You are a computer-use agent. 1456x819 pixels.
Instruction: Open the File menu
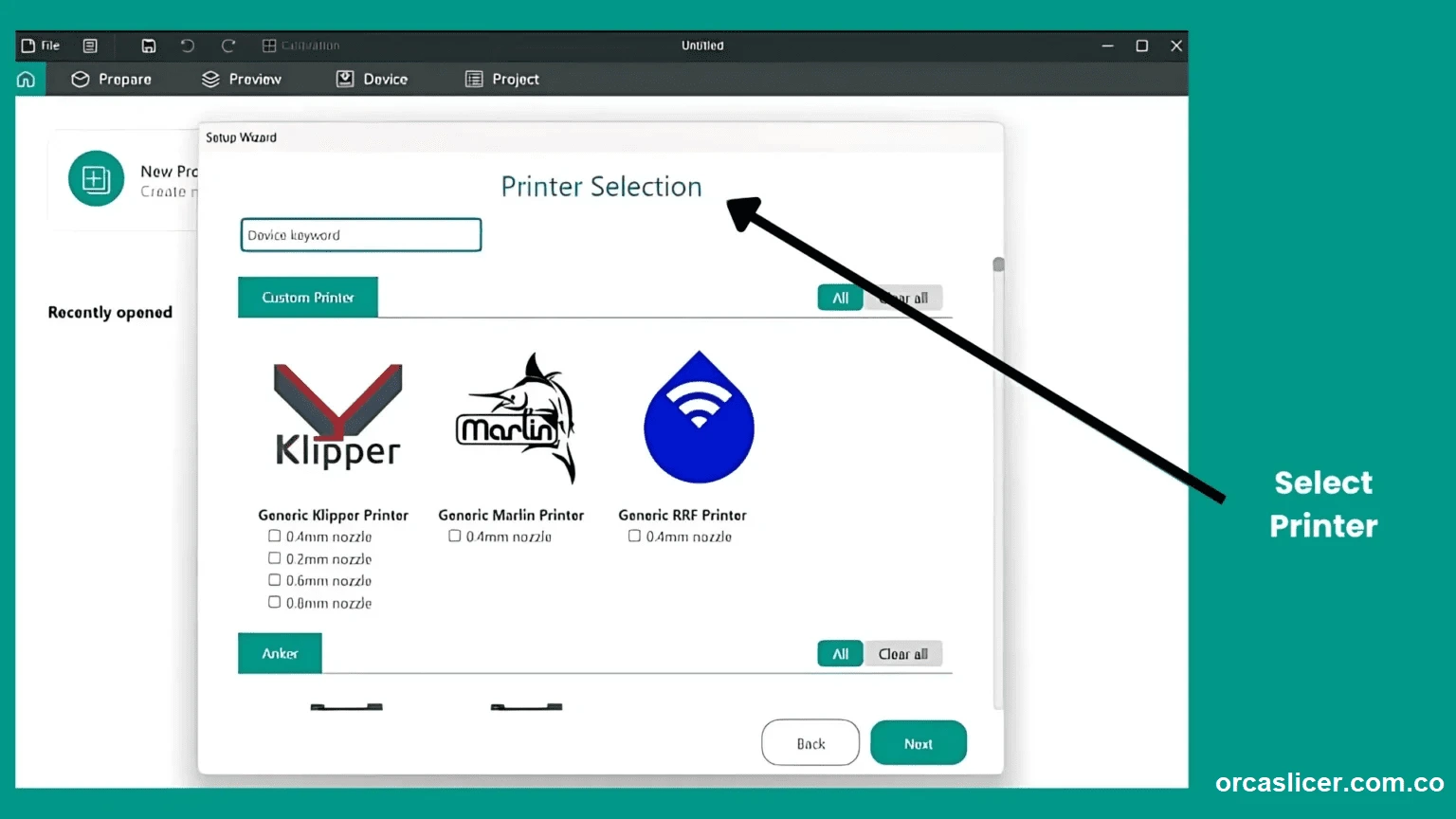tap(41, 45)
